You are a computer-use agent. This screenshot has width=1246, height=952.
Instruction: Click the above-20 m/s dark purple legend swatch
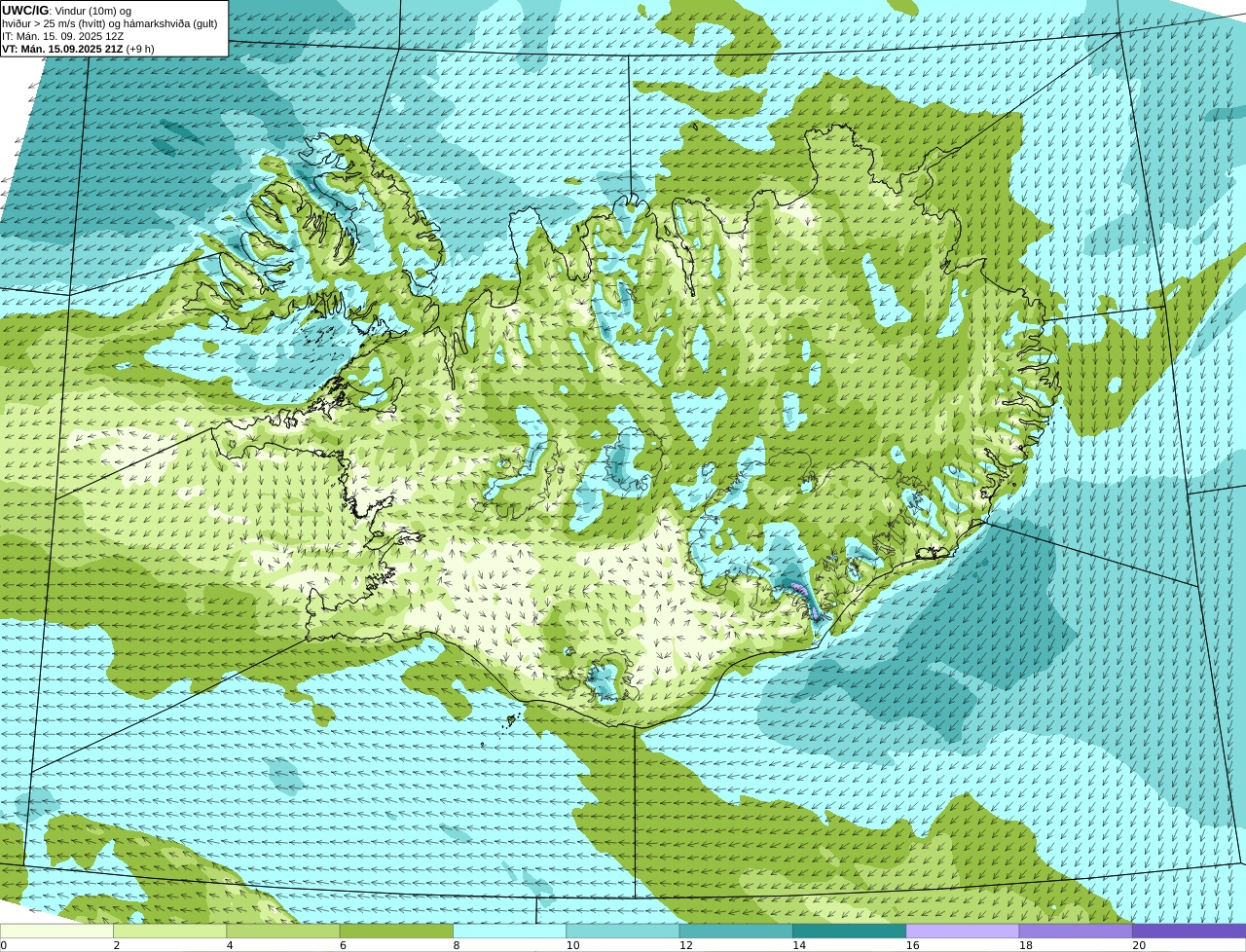(1189, 931)
